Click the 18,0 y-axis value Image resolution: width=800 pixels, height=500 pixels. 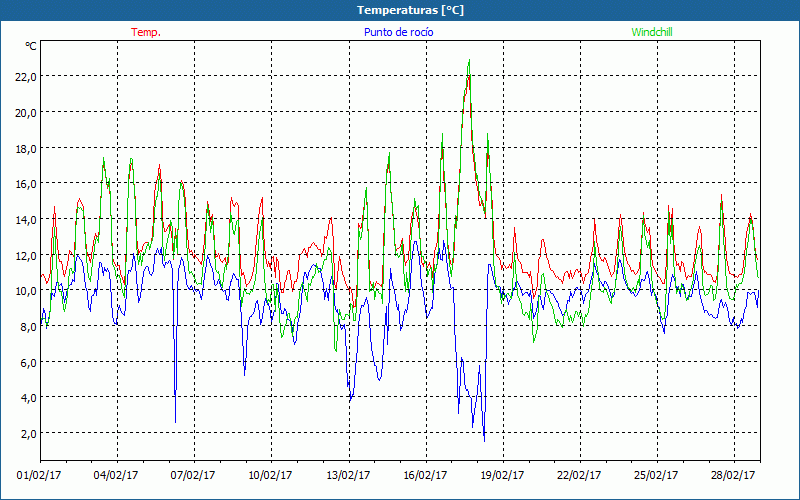tap(26, 148)
